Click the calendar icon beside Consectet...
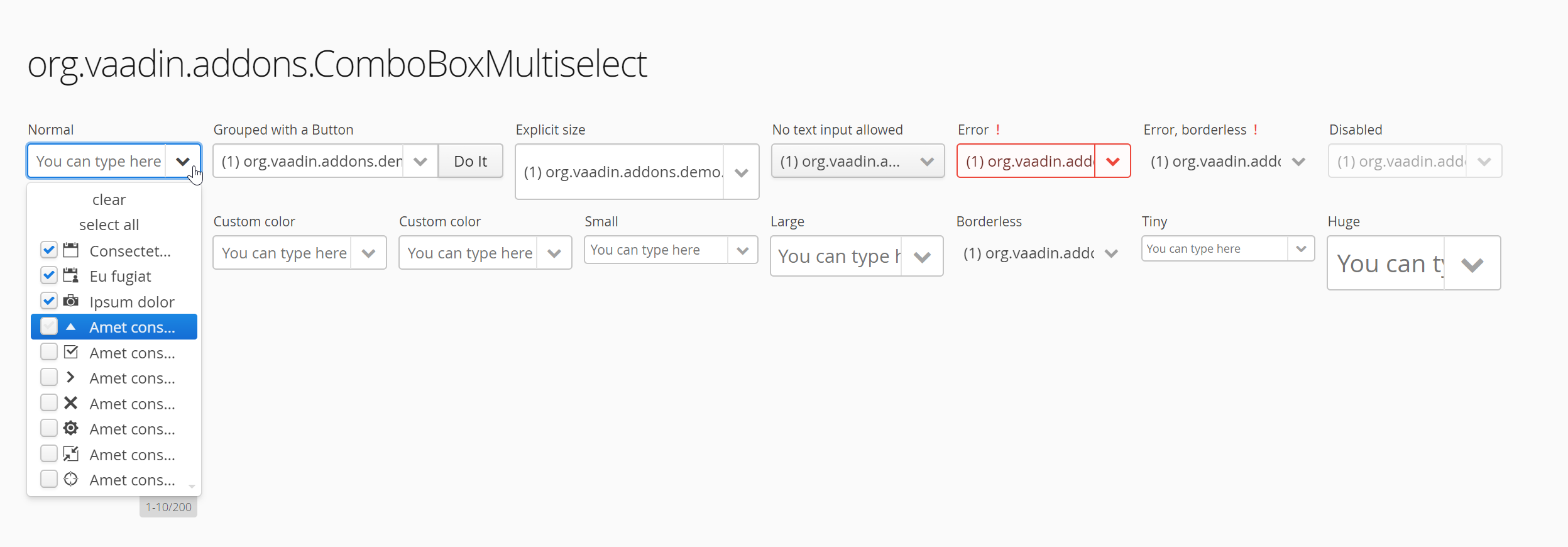The width and height of the screenshot is (1568, 547). point(71,250)
